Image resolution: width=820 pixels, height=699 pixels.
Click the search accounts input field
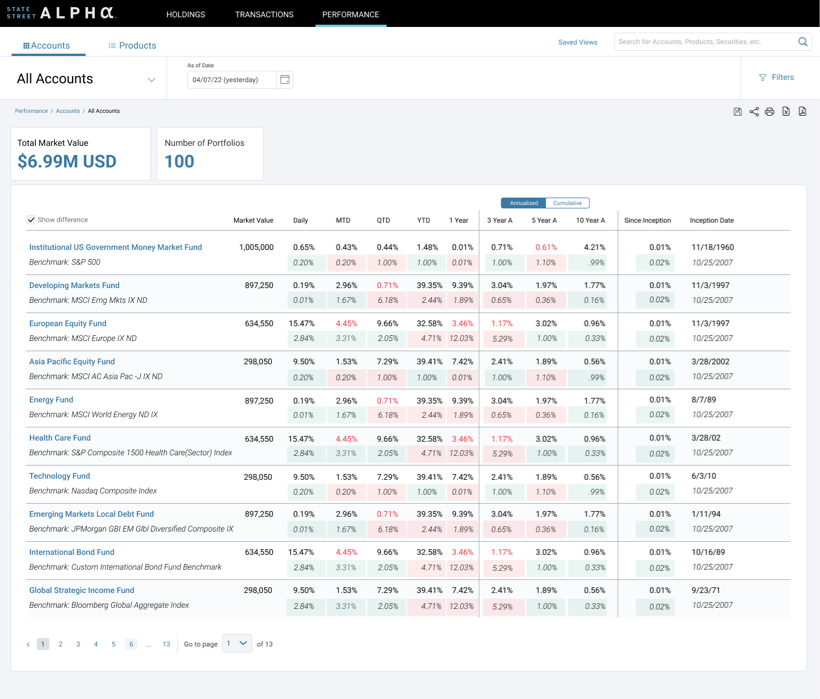(x=705, y=42)
